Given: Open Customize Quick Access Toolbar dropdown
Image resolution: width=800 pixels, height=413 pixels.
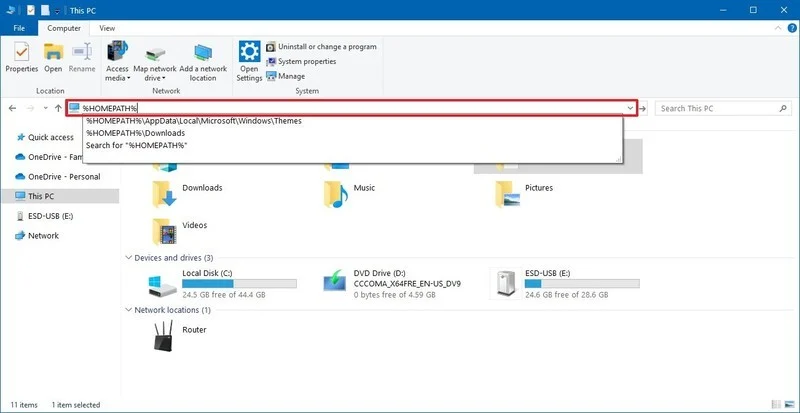Looking at the screenshot, I should click(57, 11).
